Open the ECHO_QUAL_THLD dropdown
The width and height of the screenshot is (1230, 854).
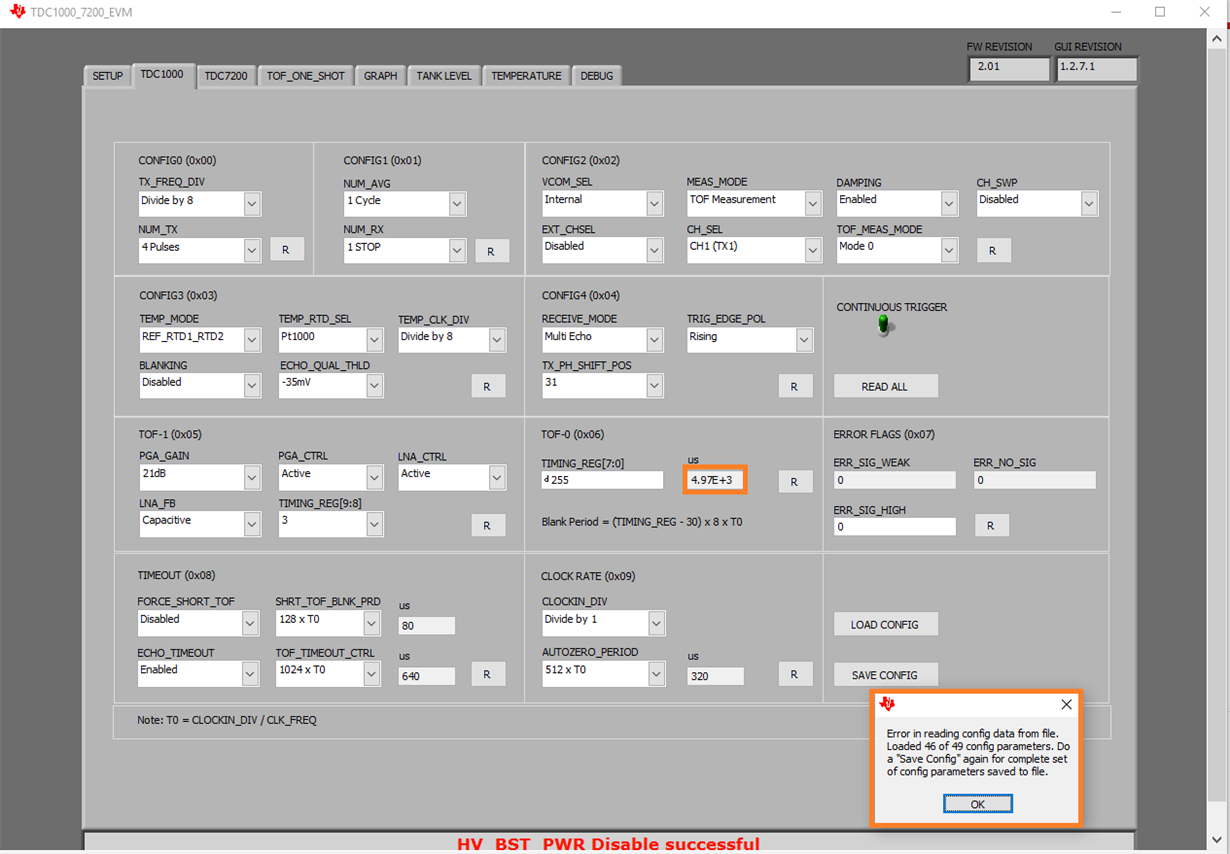(x=374, y=386)
